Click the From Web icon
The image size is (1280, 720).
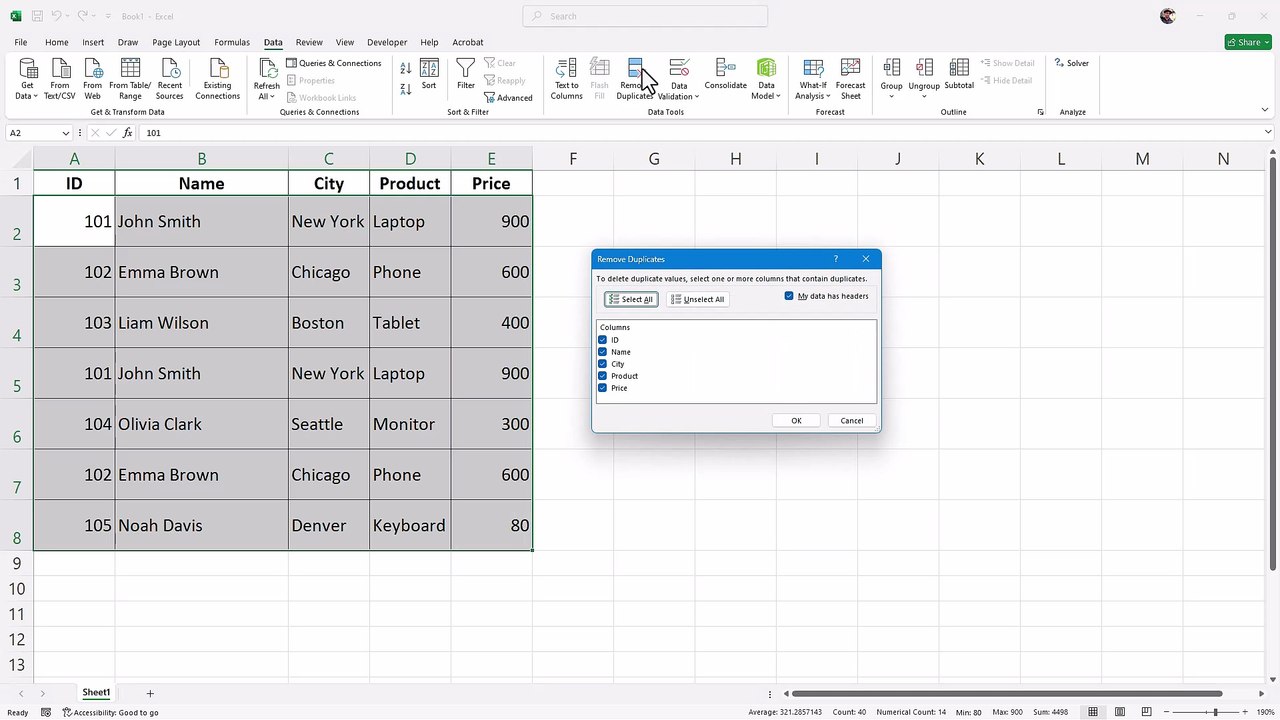click(93, 78)
